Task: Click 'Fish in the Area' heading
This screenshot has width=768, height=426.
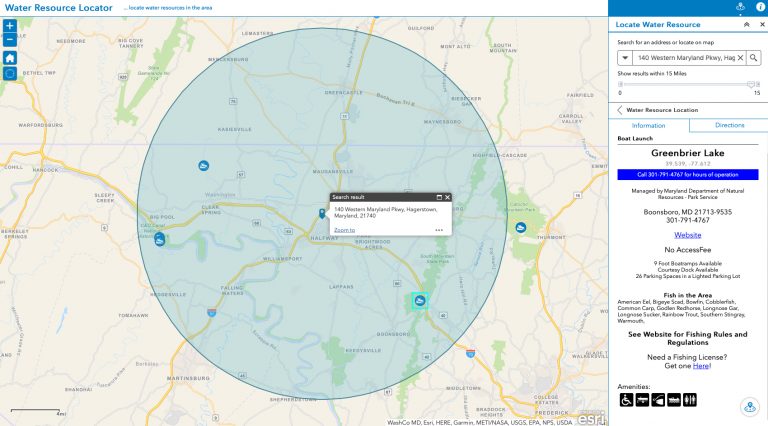Action: pyautogui.click(x=688, y=295)
